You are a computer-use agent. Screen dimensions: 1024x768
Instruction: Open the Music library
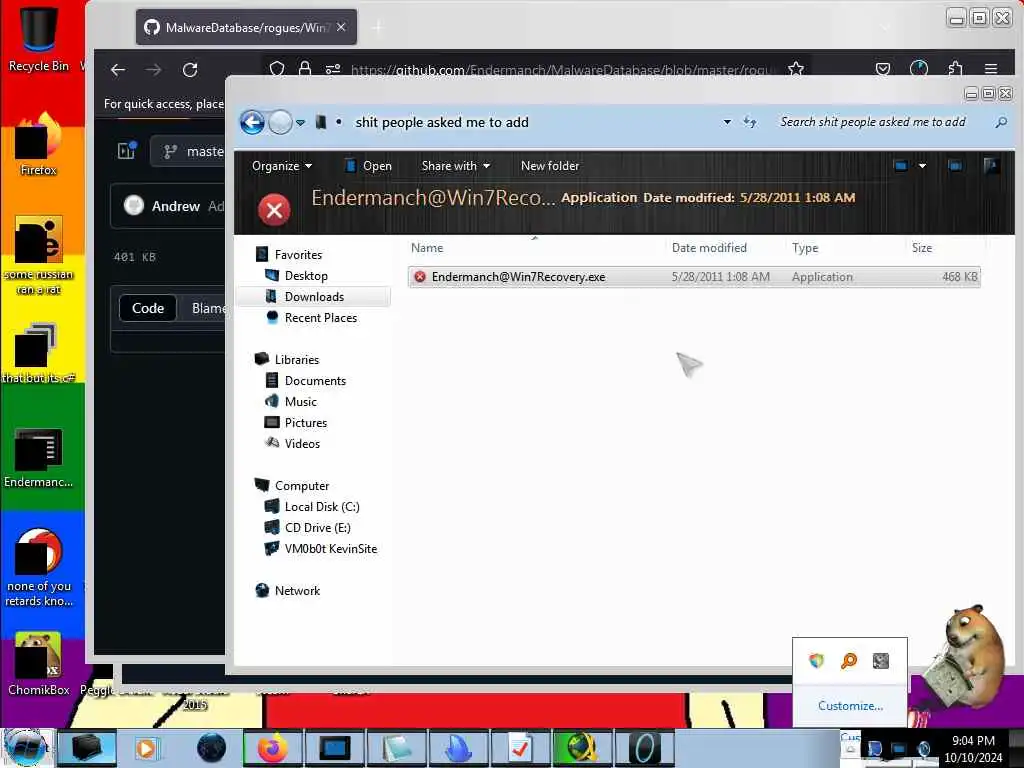(300, 402)
